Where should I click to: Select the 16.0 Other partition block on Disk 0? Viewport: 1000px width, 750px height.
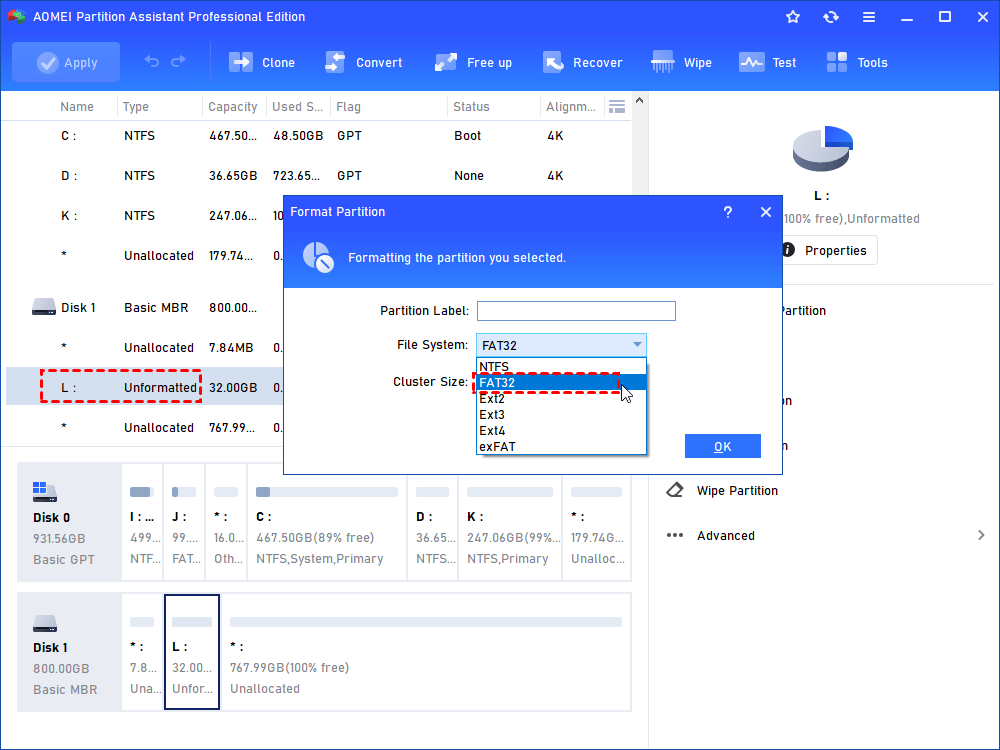click(226, 522)
